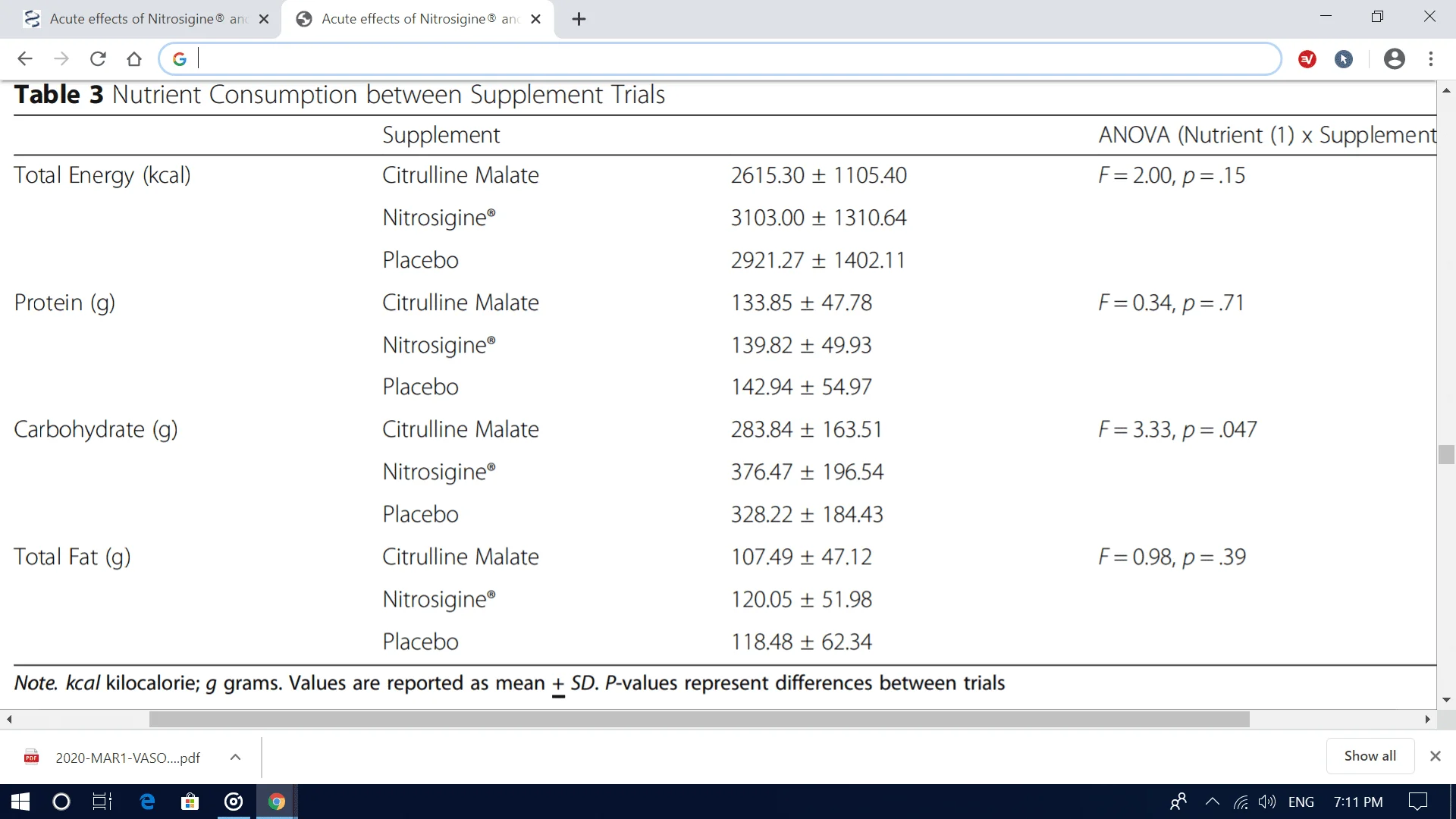Open the Action Center notifications
Viewport: 1456px width, 819px height.
(x=1417, y=802)
